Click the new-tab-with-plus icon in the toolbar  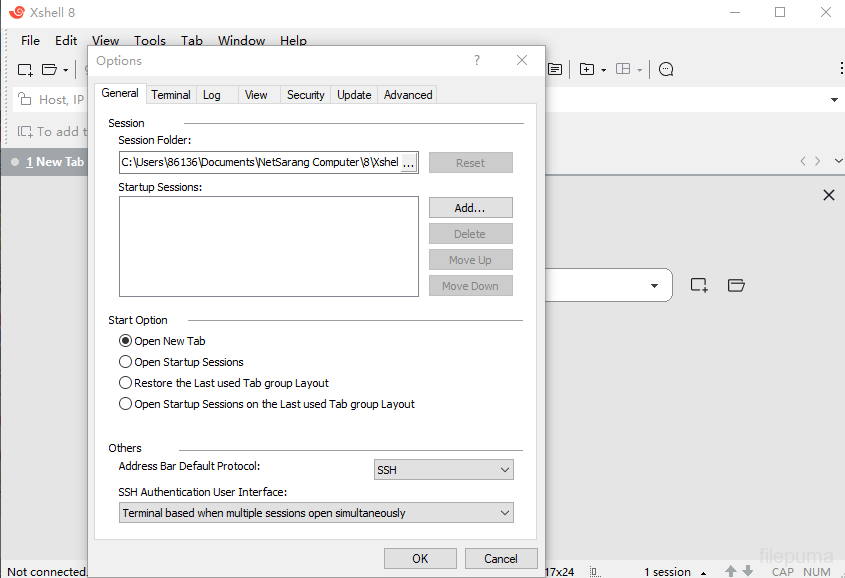pos(587,69)
